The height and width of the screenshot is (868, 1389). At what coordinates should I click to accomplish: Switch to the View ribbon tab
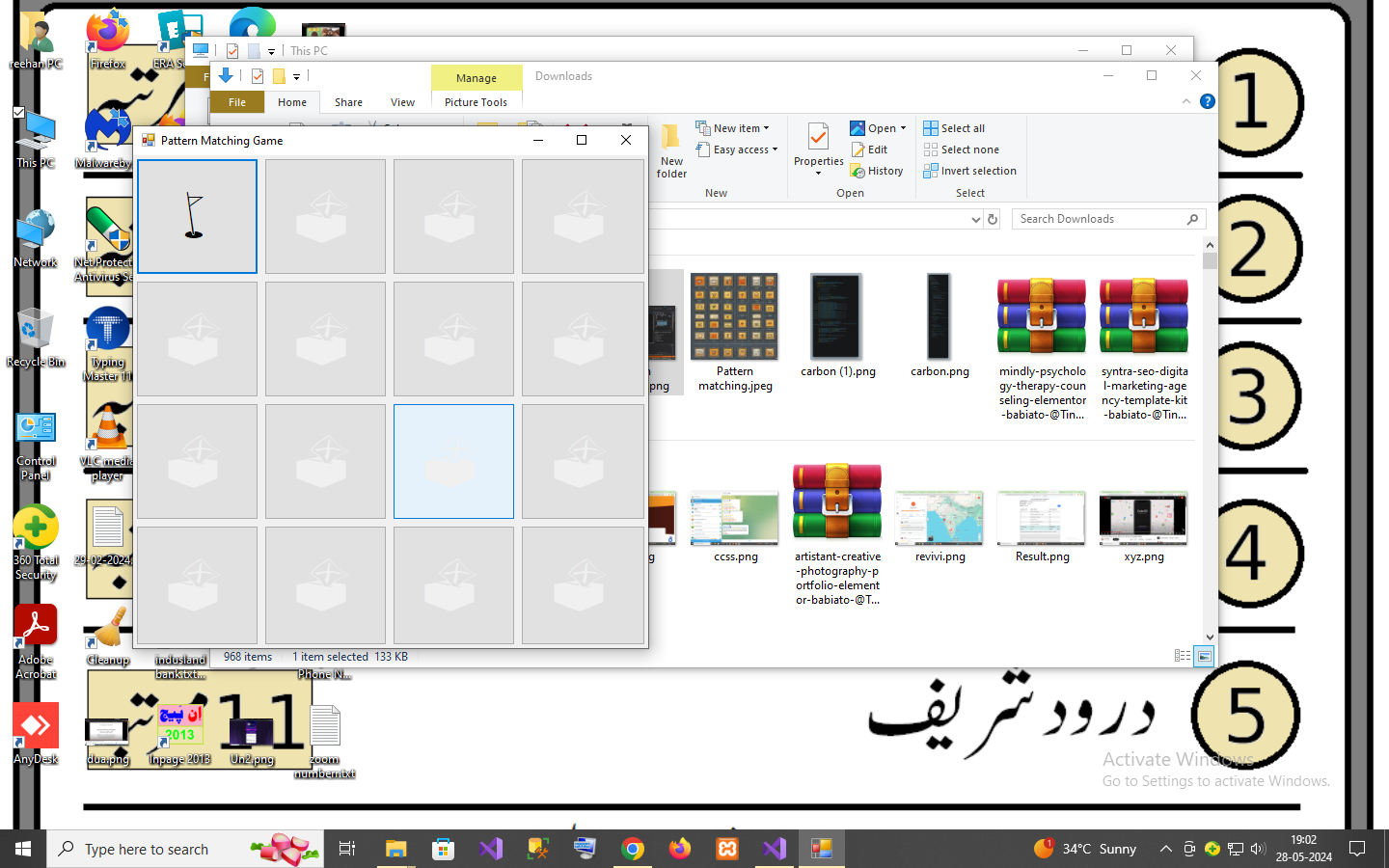[402, 102]
